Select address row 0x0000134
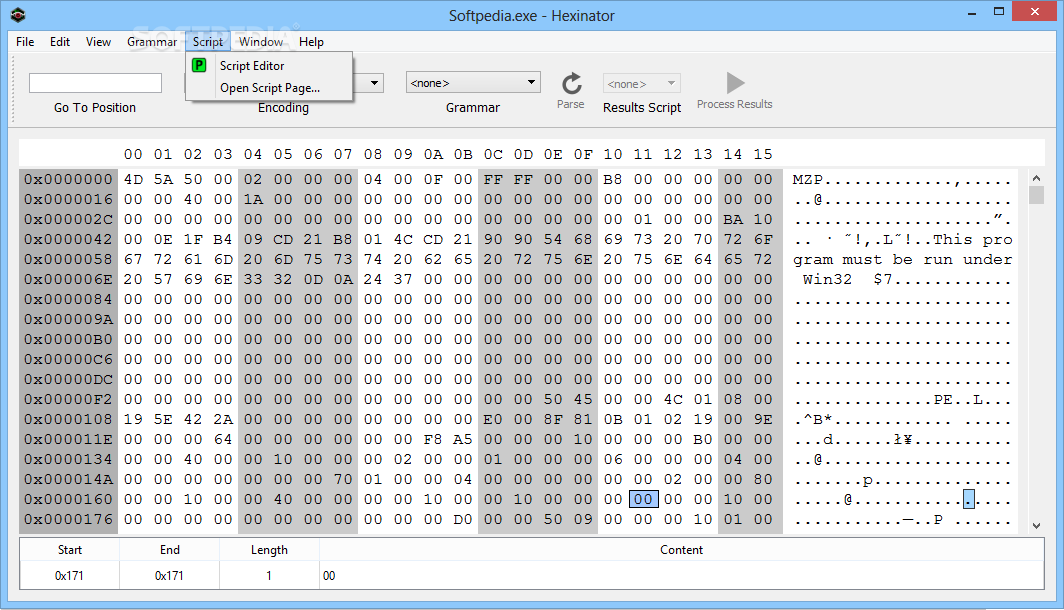The width and height of the screenshot is (1064, 610). [x=68, y=459]
